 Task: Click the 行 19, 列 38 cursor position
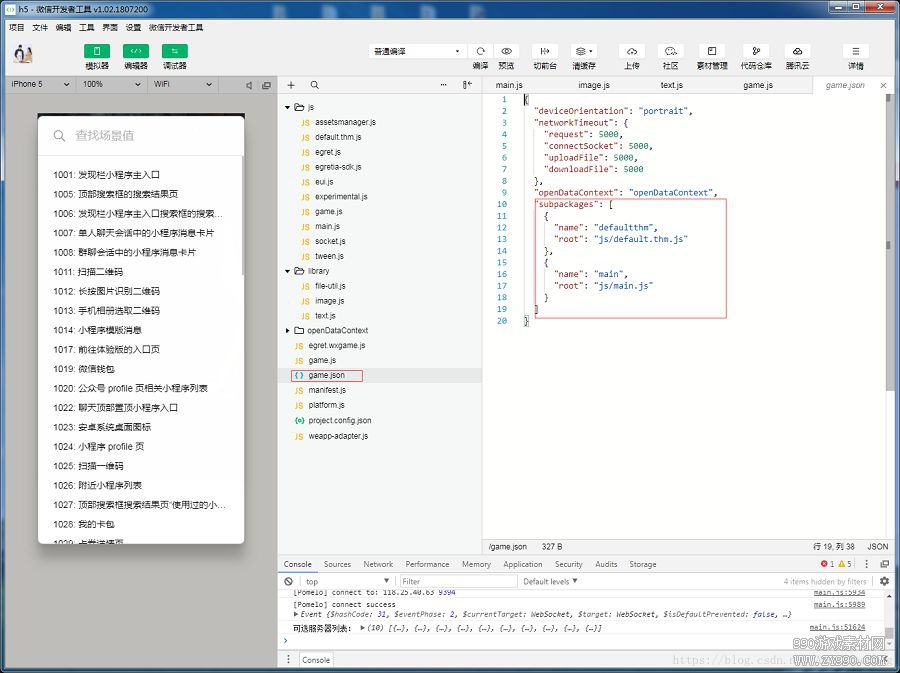(x=833, y=547)
